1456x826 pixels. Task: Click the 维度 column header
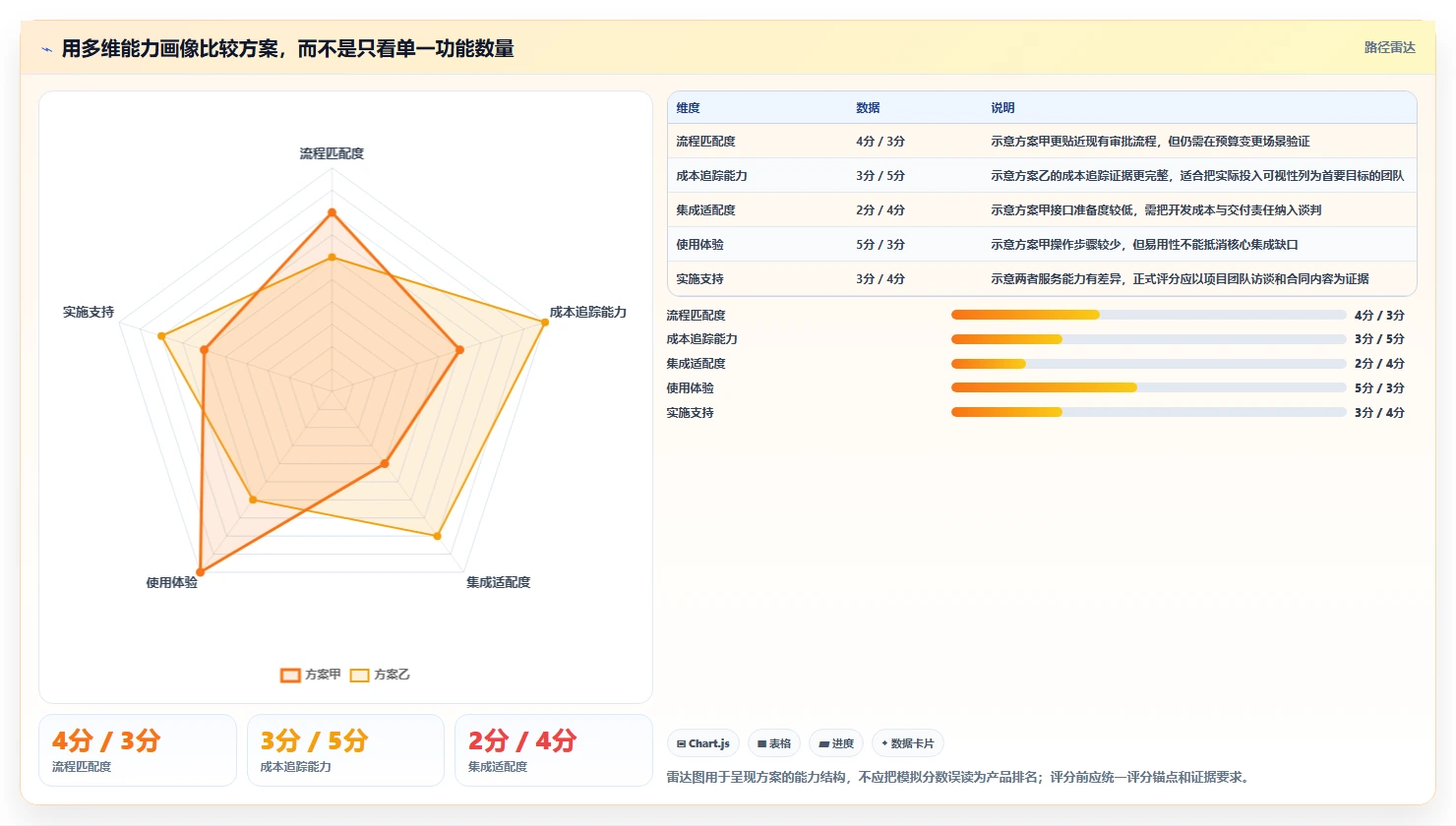click(688, 108)
